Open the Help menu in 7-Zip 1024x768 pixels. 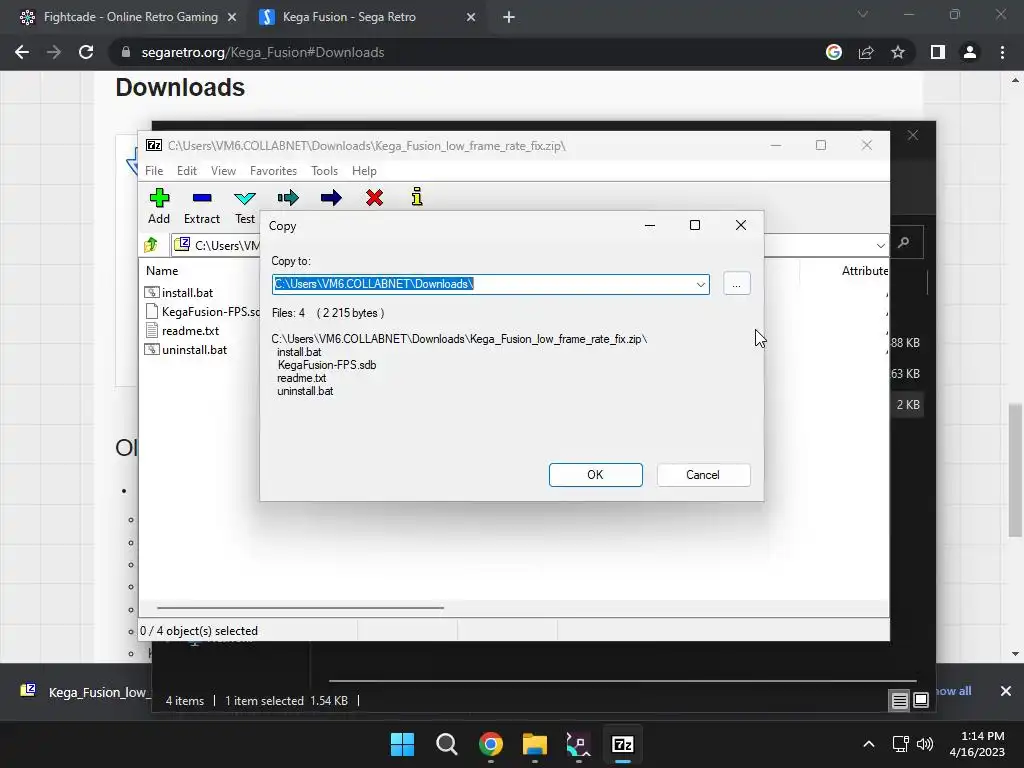pyautogui.click(x=364, y=170)
